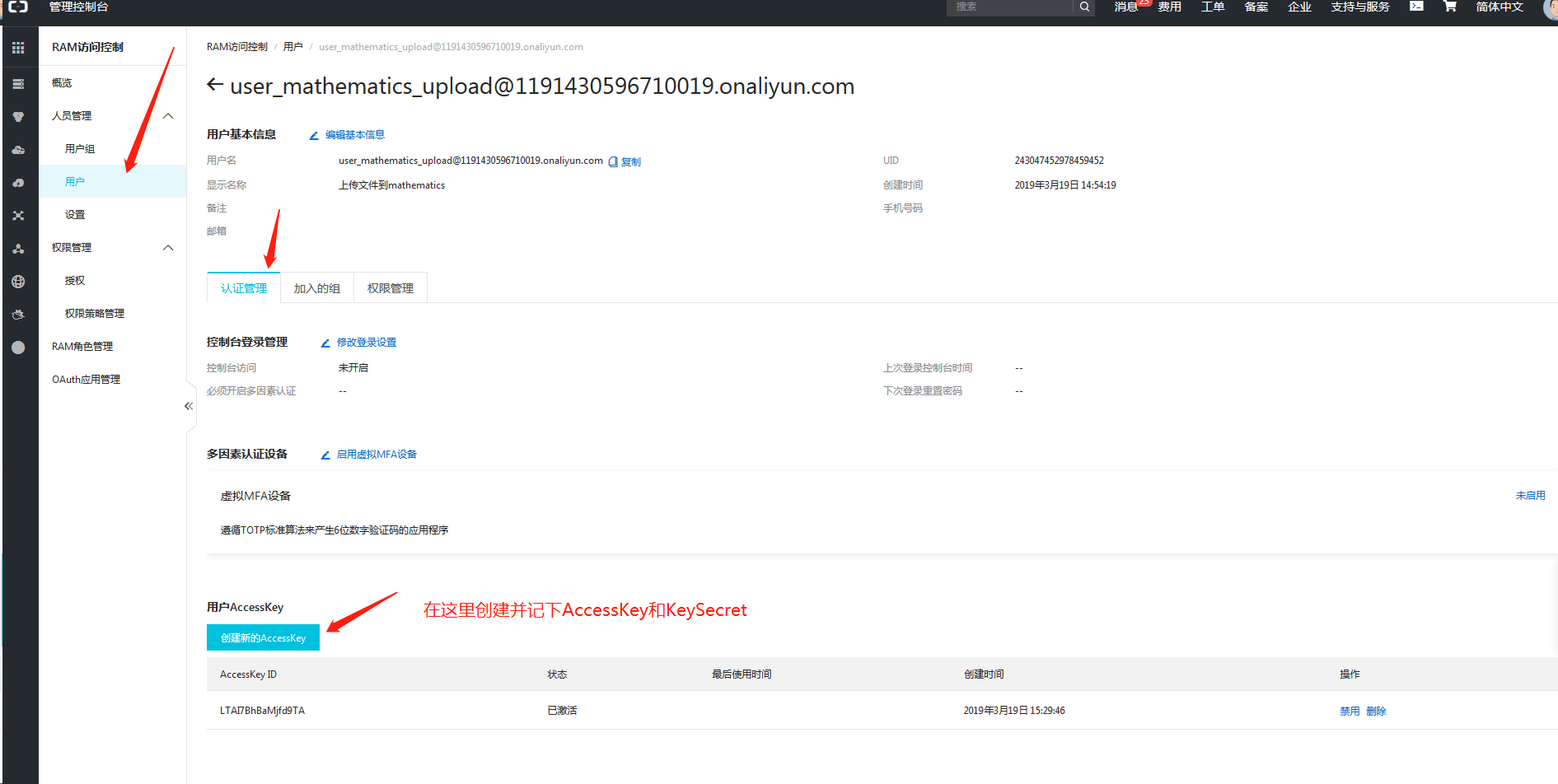
Task: Click the edit pencil beside 修改登录设置
Action: 326,342
